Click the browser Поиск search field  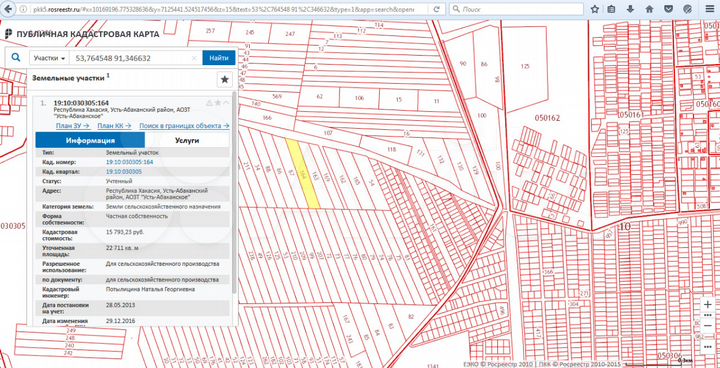517,9
